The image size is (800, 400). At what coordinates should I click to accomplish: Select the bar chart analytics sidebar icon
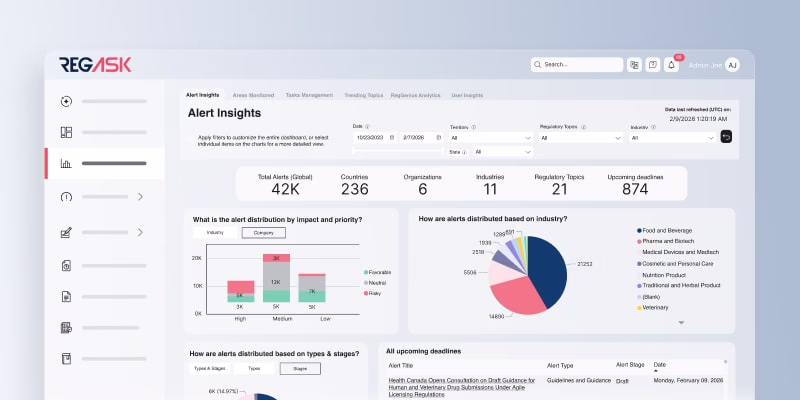pos(66,163)
